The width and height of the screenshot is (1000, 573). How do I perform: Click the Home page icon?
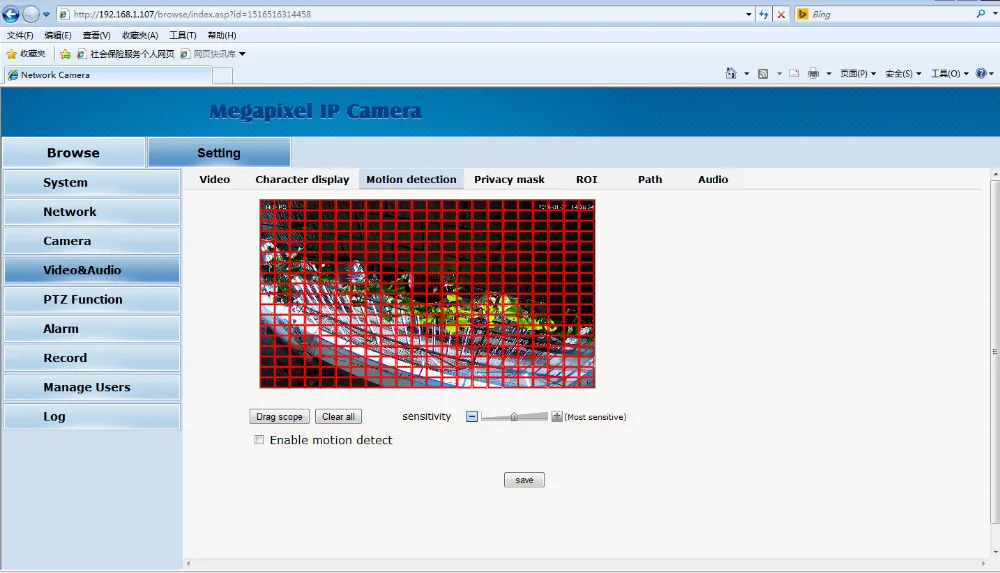click(x=731, y=73)
